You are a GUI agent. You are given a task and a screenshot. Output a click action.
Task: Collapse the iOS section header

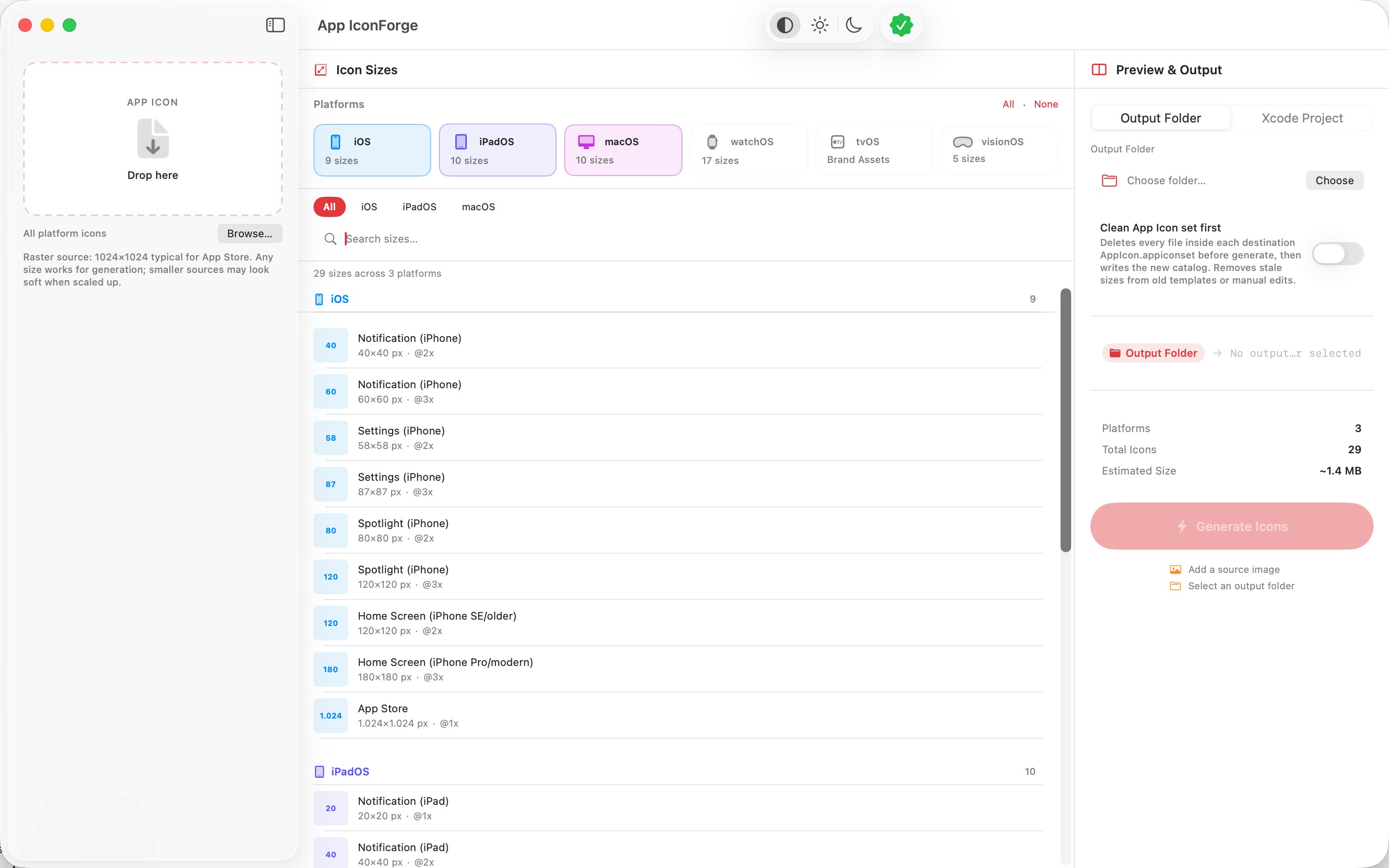coord(677,299)
